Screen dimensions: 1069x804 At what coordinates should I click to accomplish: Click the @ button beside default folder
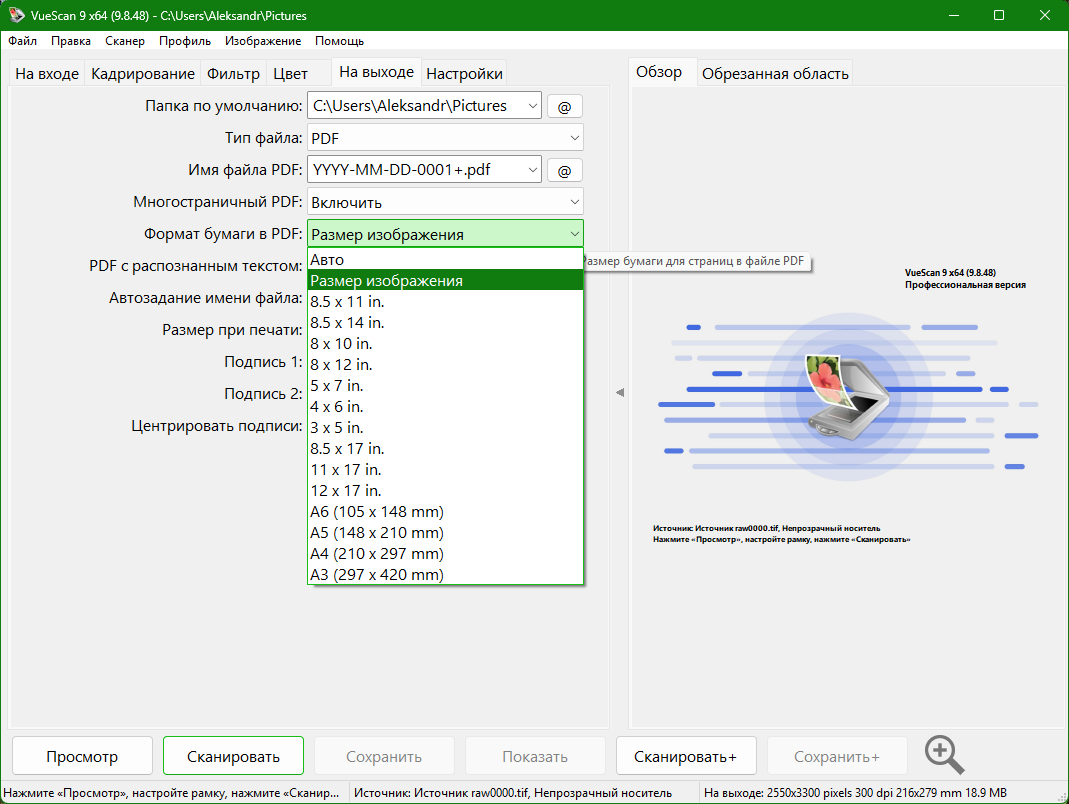[x=564, y=106]
